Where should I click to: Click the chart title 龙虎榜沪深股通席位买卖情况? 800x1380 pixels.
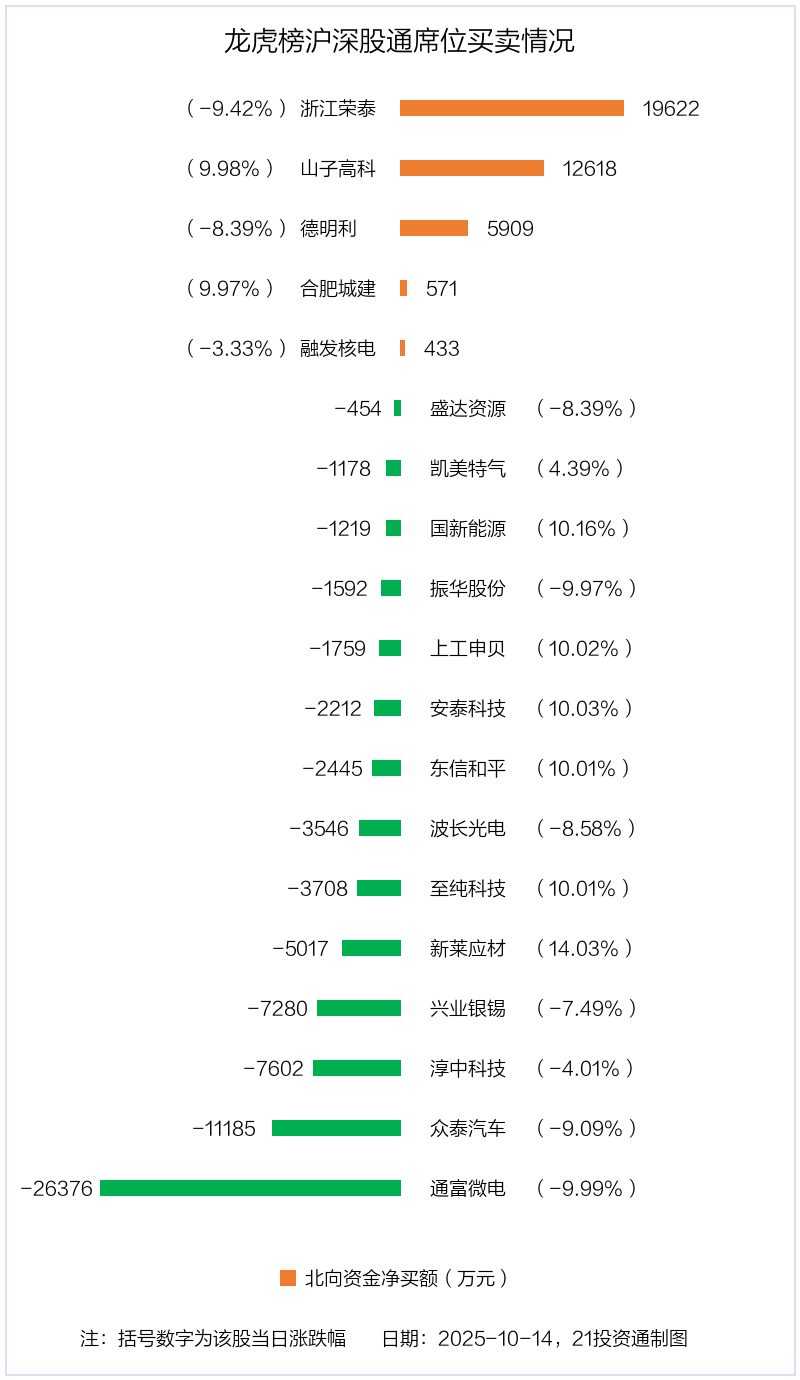click(399, 42)
